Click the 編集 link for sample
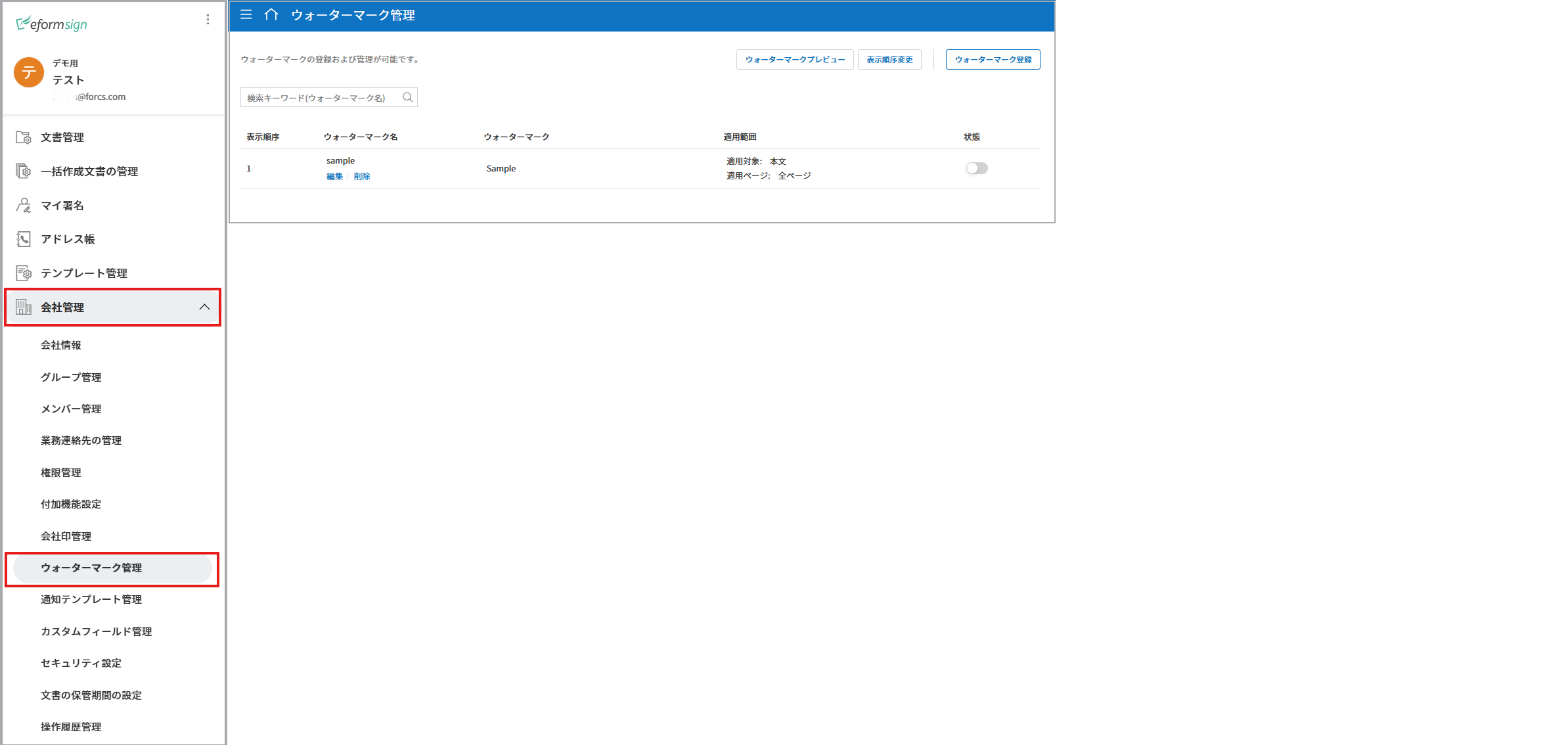1568x745 pixels. (x=334, y=176)
